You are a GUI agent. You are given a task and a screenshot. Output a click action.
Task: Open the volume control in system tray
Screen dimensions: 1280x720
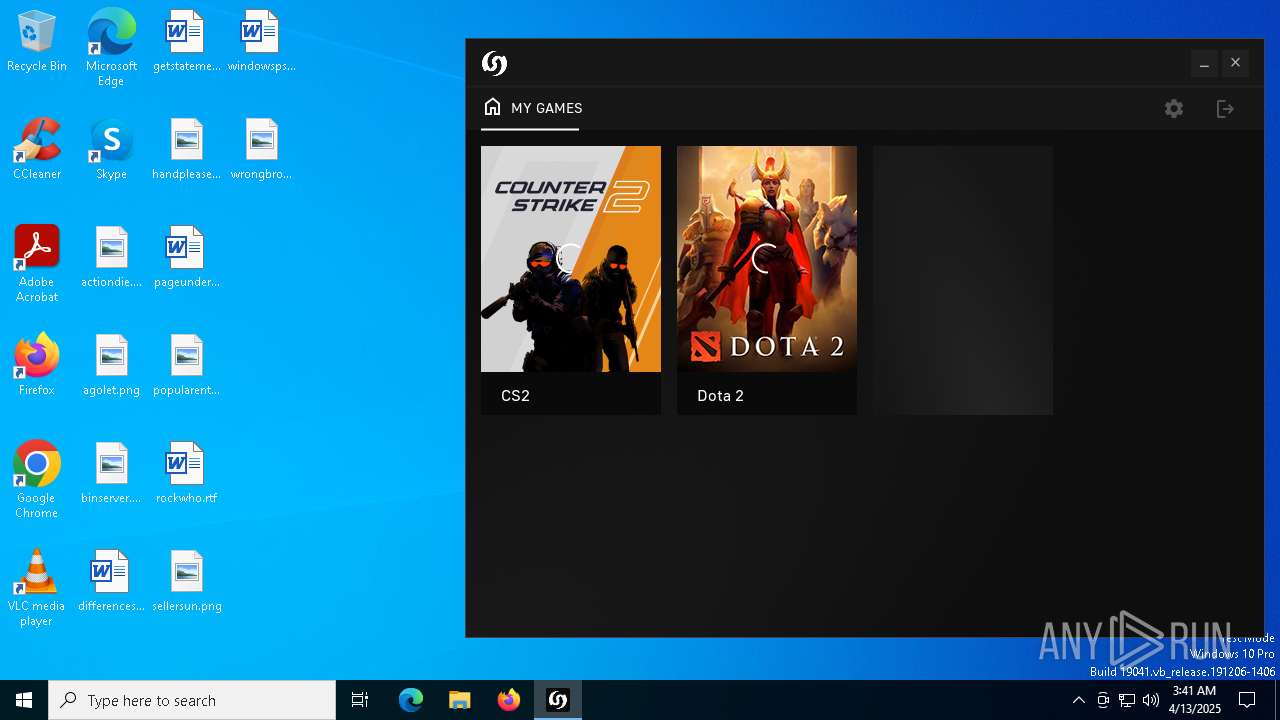pos(1151,700)
